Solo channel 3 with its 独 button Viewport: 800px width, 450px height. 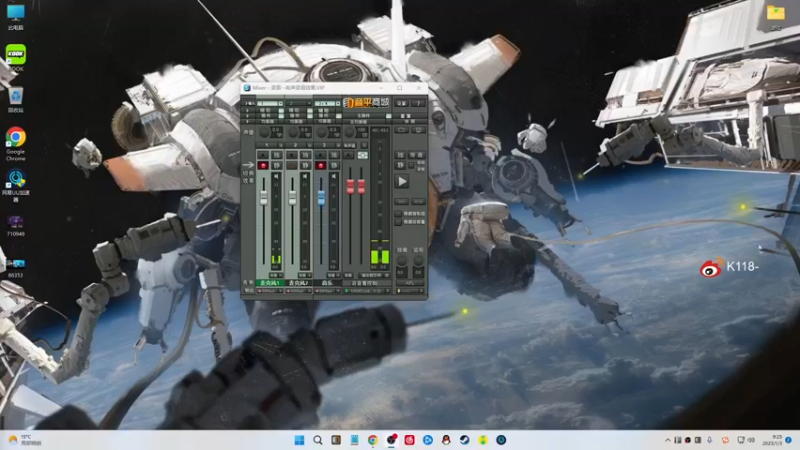point(334,155)
